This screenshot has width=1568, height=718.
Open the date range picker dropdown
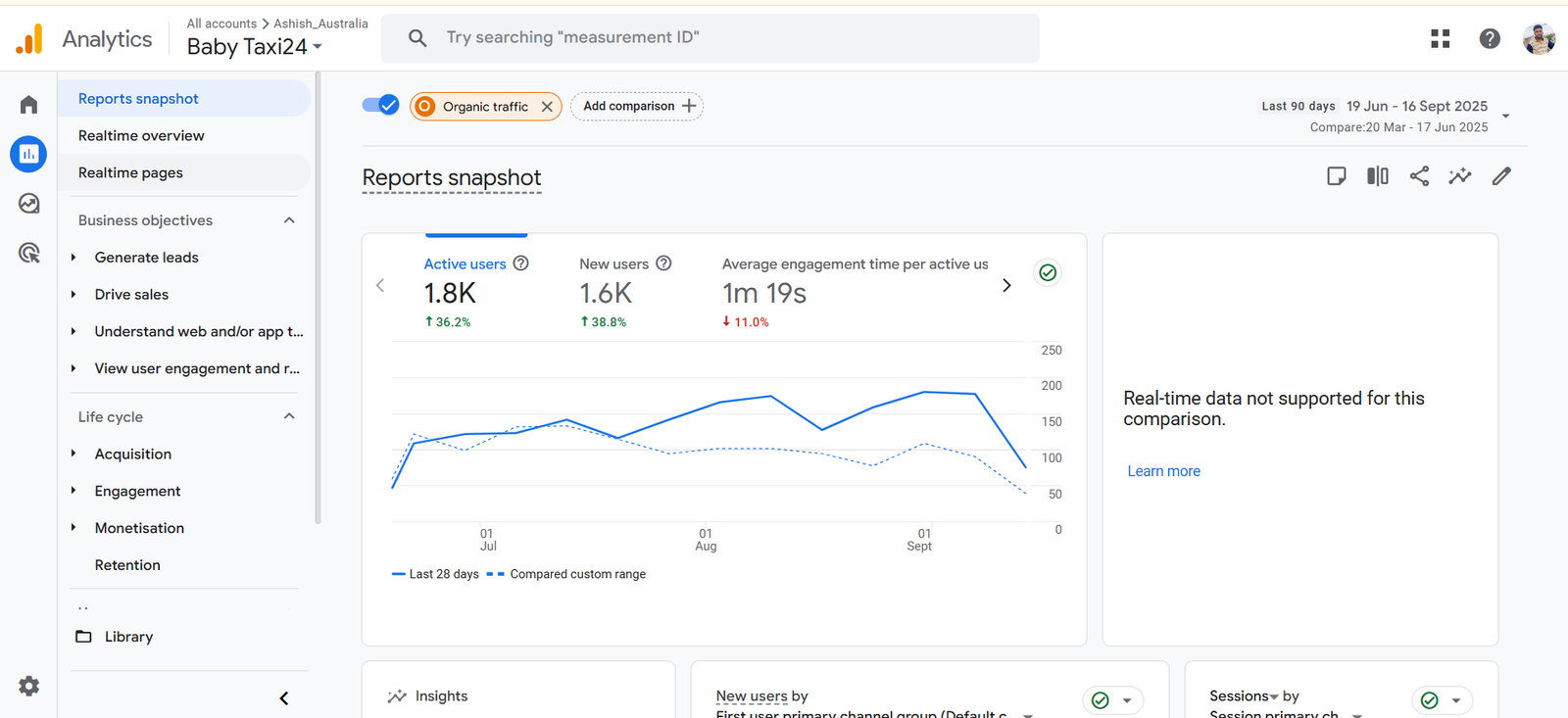tap(1505, 116)
